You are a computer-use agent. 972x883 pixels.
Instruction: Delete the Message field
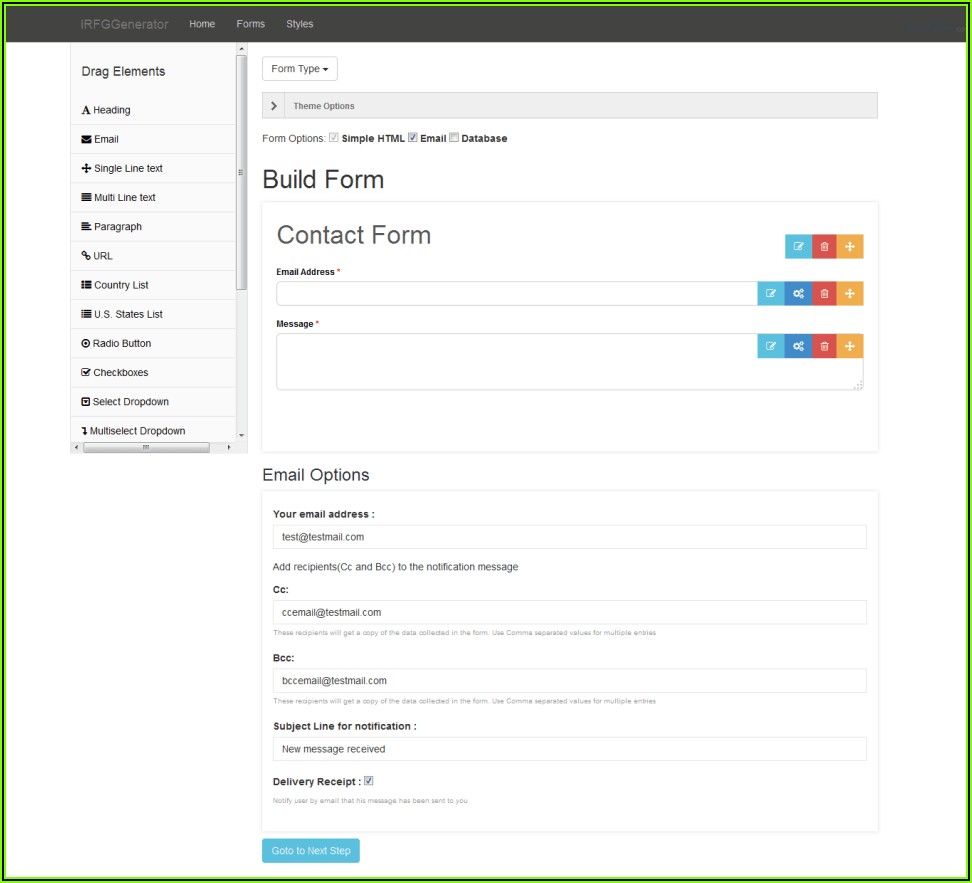click(824, 346)
